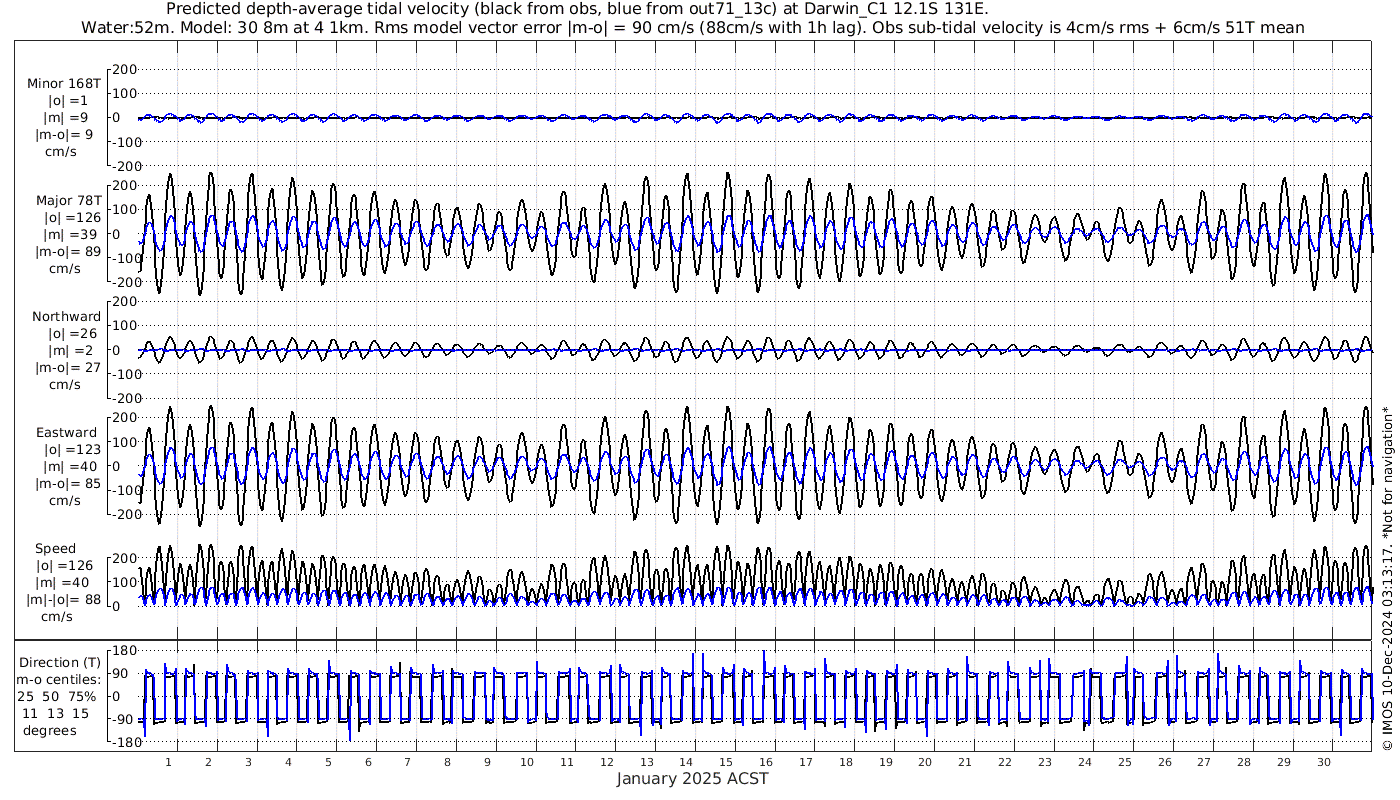Select the 'Minor 168T' panel label
Viewport: 1400px width, 800px height.
(x=64, y=83)
